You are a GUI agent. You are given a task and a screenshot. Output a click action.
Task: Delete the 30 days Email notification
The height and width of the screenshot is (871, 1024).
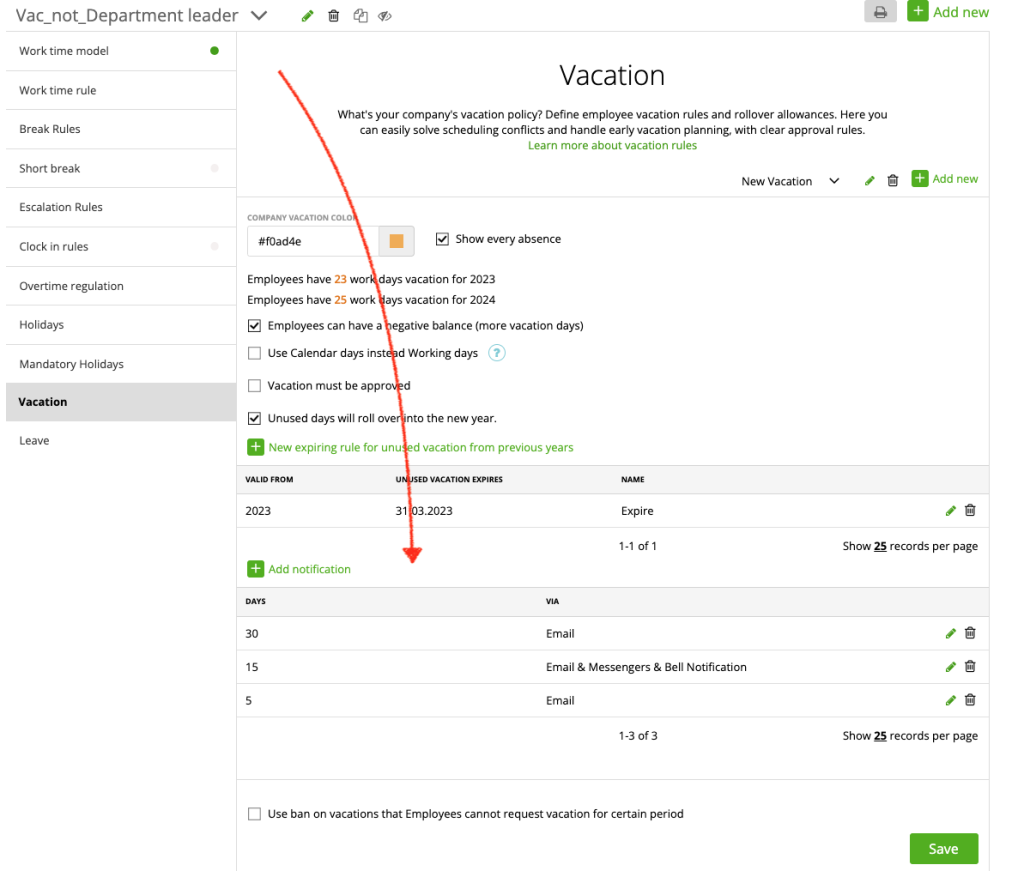970,633
